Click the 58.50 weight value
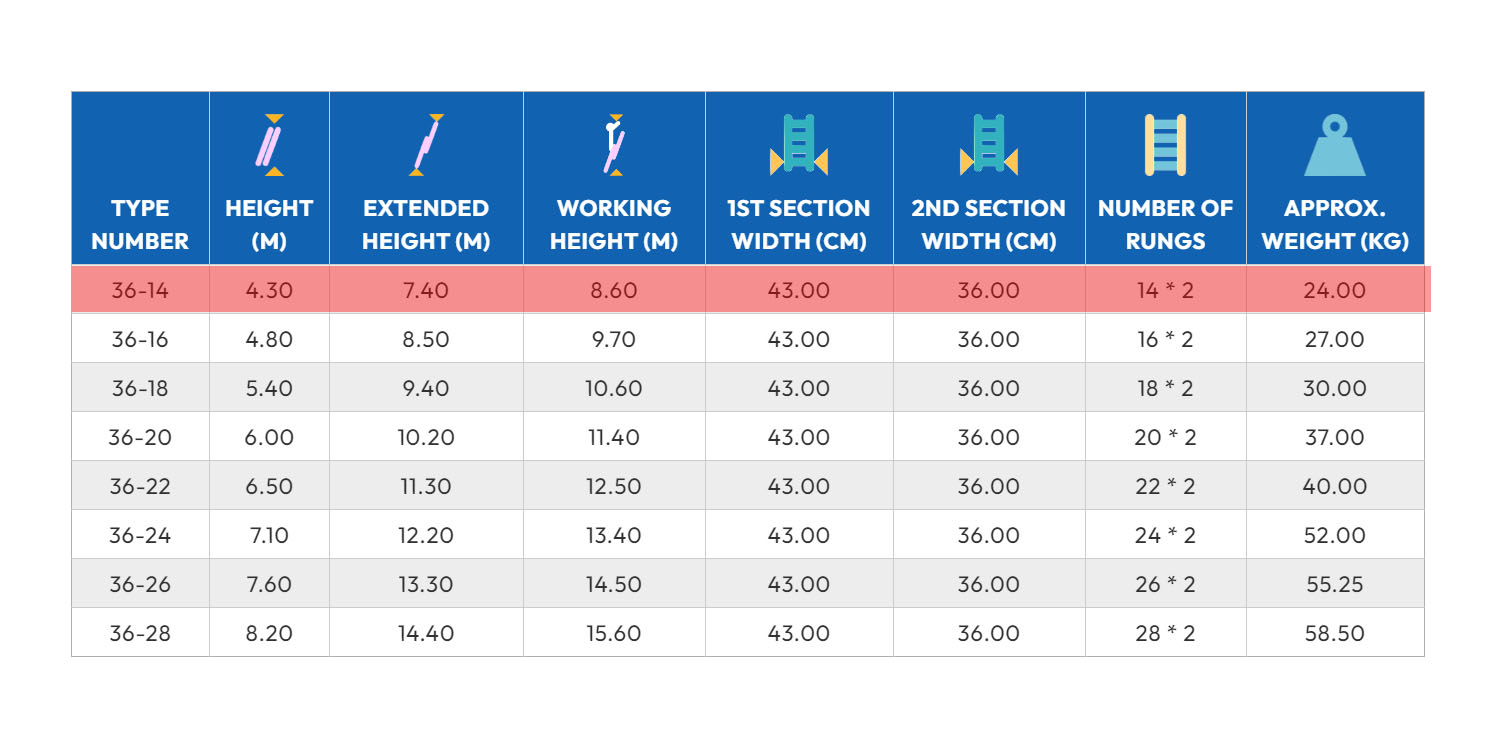The width and height of the screenshot is (1500, 750). pos(1334,634)
